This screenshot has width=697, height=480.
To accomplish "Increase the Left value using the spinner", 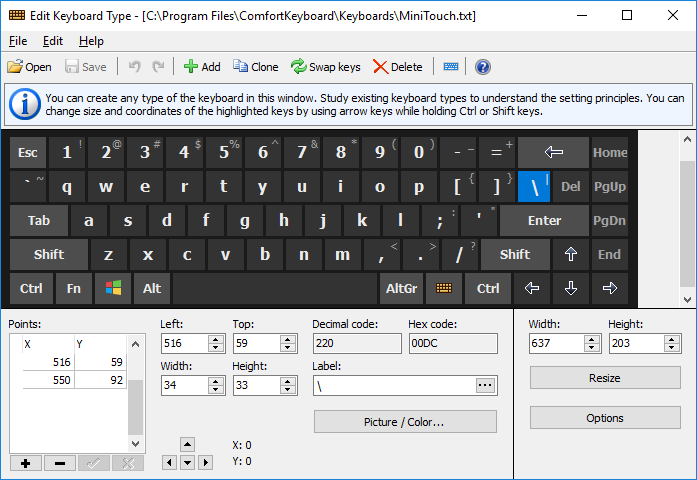I will [216, 339].
